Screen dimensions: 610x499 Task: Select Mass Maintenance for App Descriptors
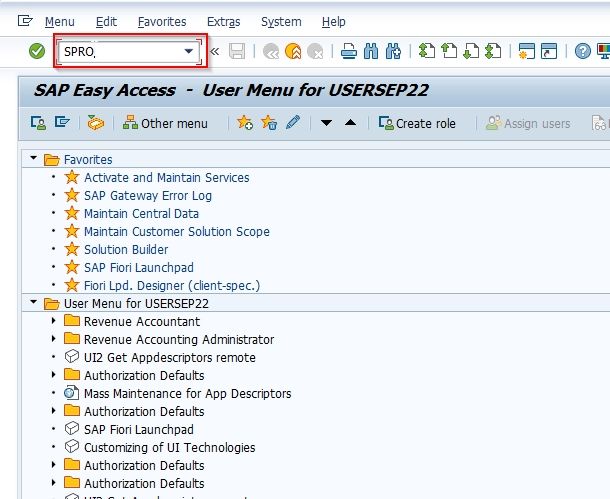(188, 394)
